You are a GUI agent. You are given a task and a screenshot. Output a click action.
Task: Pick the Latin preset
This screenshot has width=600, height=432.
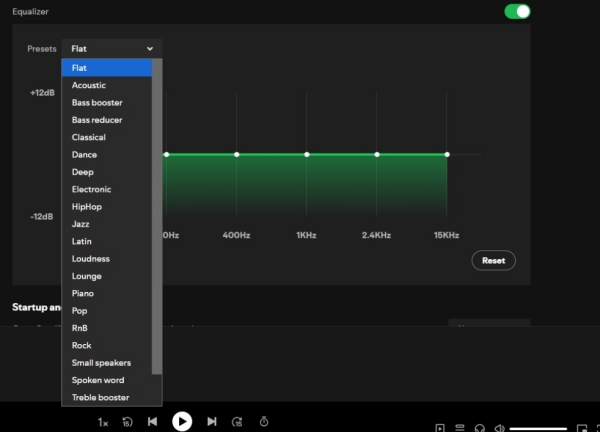[x=107, y=241]
